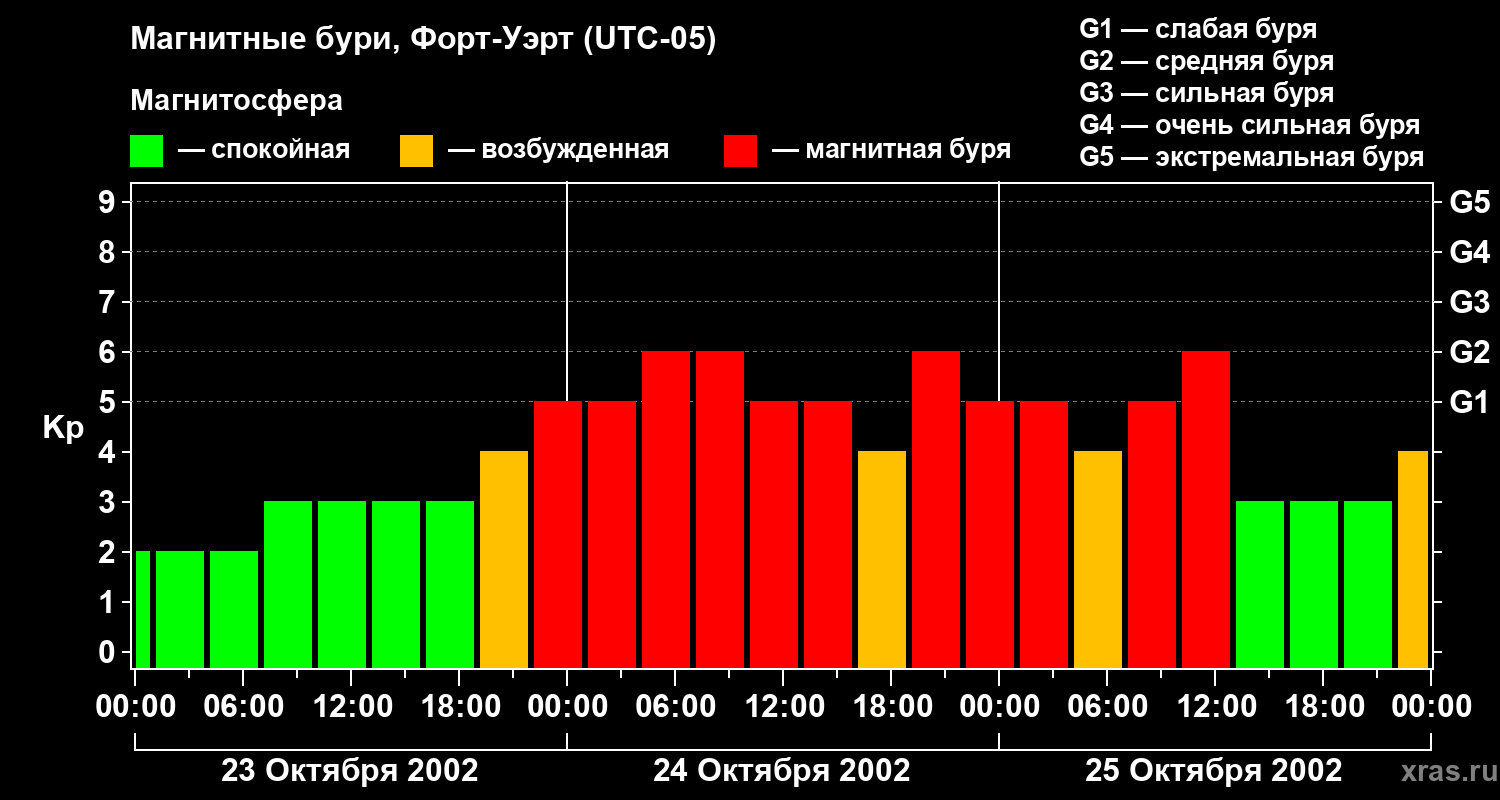Click the '18:00' time label under 25 October
Screen dimensions: 1500x800
tap(1323, 706)
